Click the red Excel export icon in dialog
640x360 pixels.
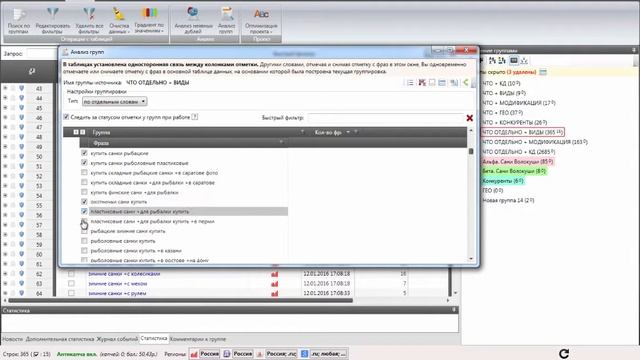(422, 83)
